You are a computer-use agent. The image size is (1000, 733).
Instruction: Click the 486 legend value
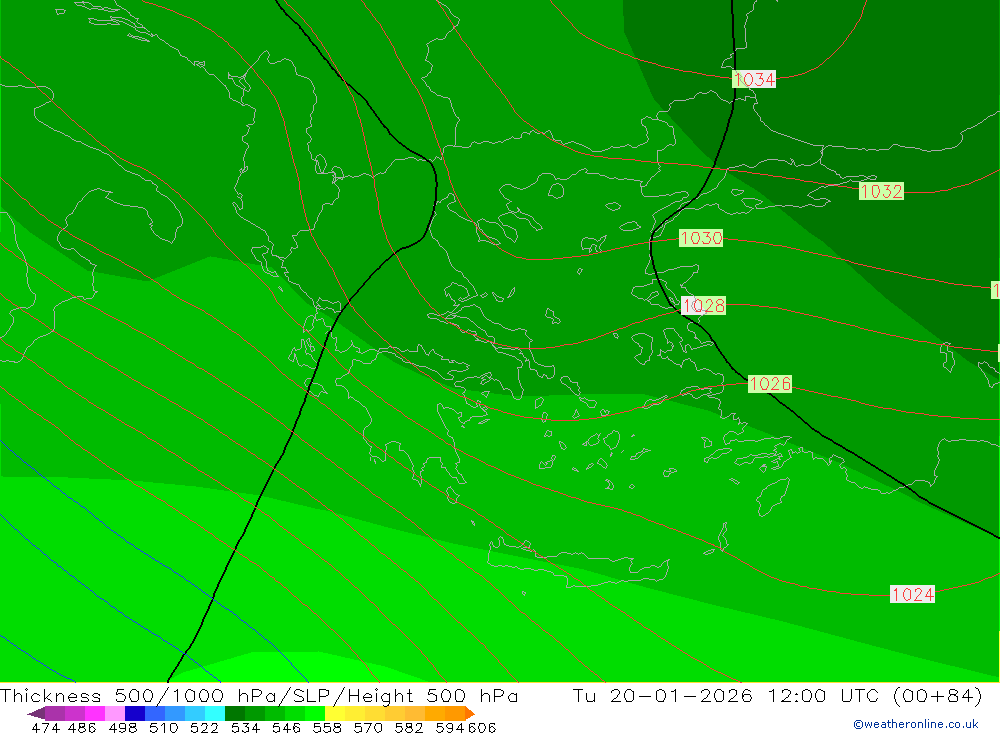[x=82, y=727]
